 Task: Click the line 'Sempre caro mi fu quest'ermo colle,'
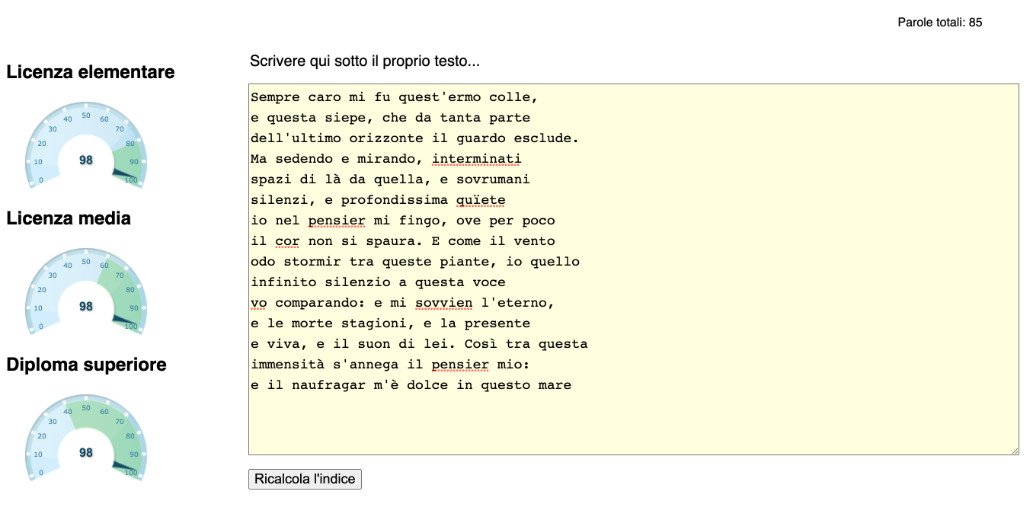[394, 97]
